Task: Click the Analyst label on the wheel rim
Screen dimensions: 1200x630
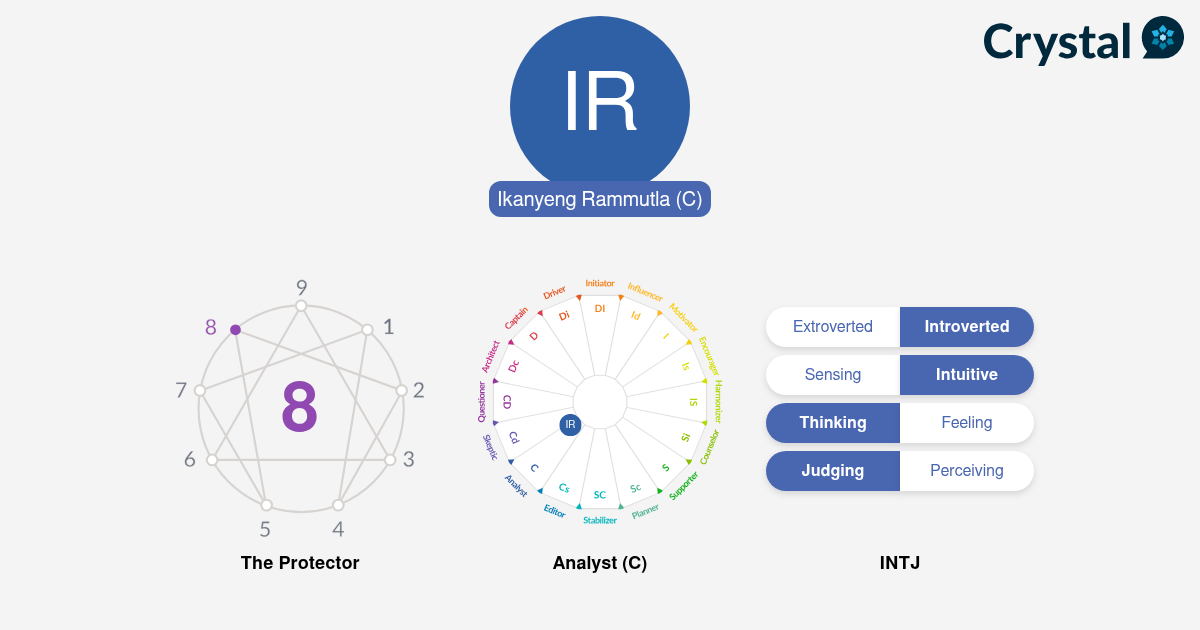Action: click(x=516, y=486)
